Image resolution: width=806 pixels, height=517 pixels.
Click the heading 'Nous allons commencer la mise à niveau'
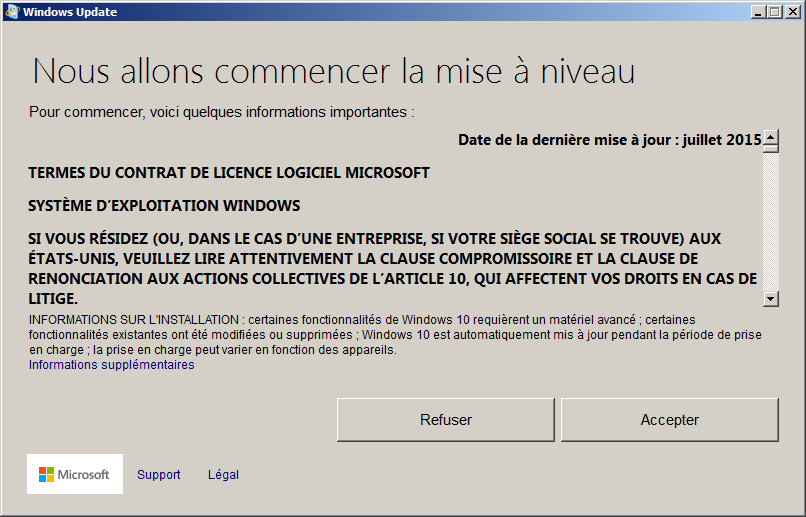(334, 70)
